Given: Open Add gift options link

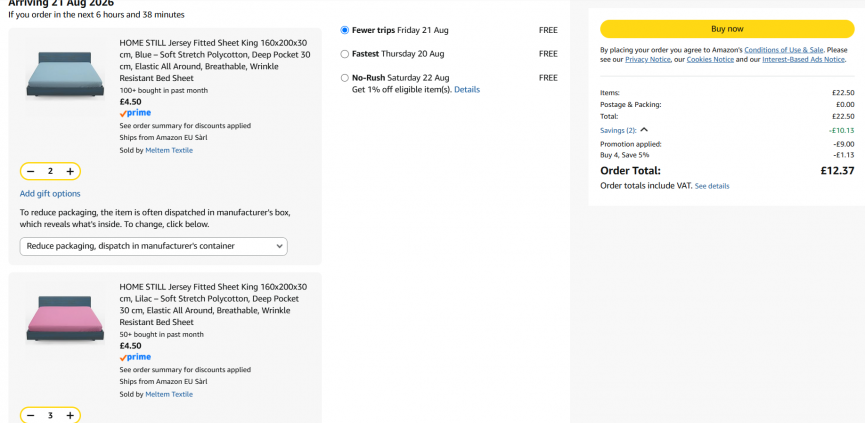Looking at the screenshot, I should [x=50, y=194].
